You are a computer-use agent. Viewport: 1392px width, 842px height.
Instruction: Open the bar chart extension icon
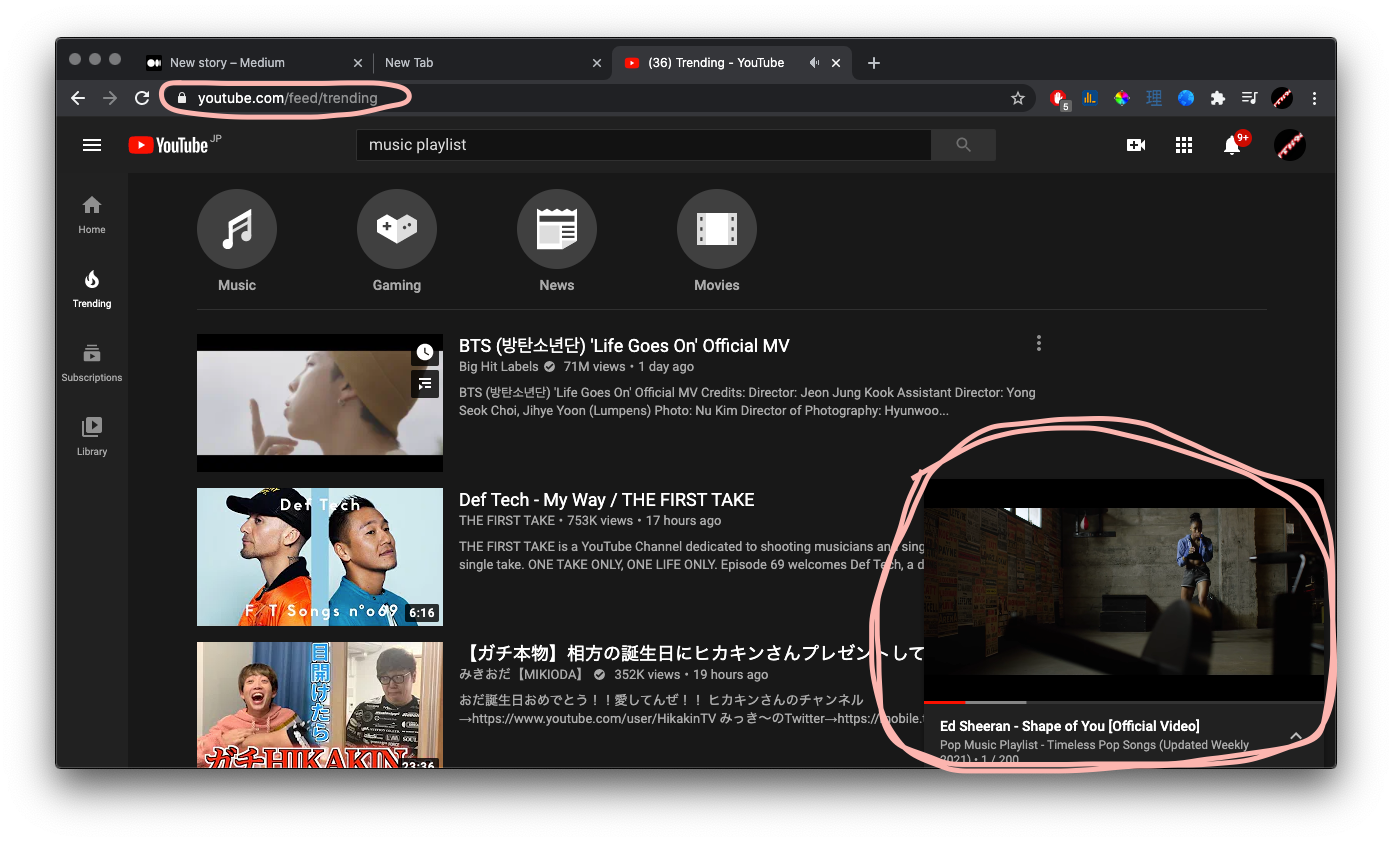point(1090,98)
